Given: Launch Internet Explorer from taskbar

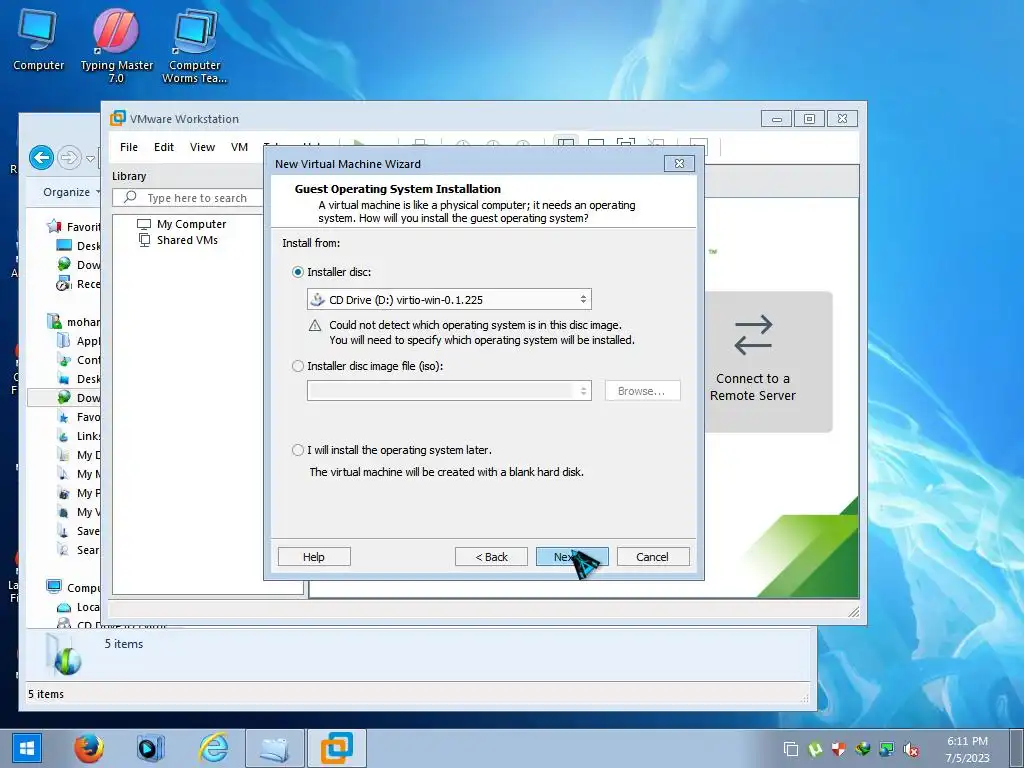Looking at the screenshot, I should [x=214, y=748].
